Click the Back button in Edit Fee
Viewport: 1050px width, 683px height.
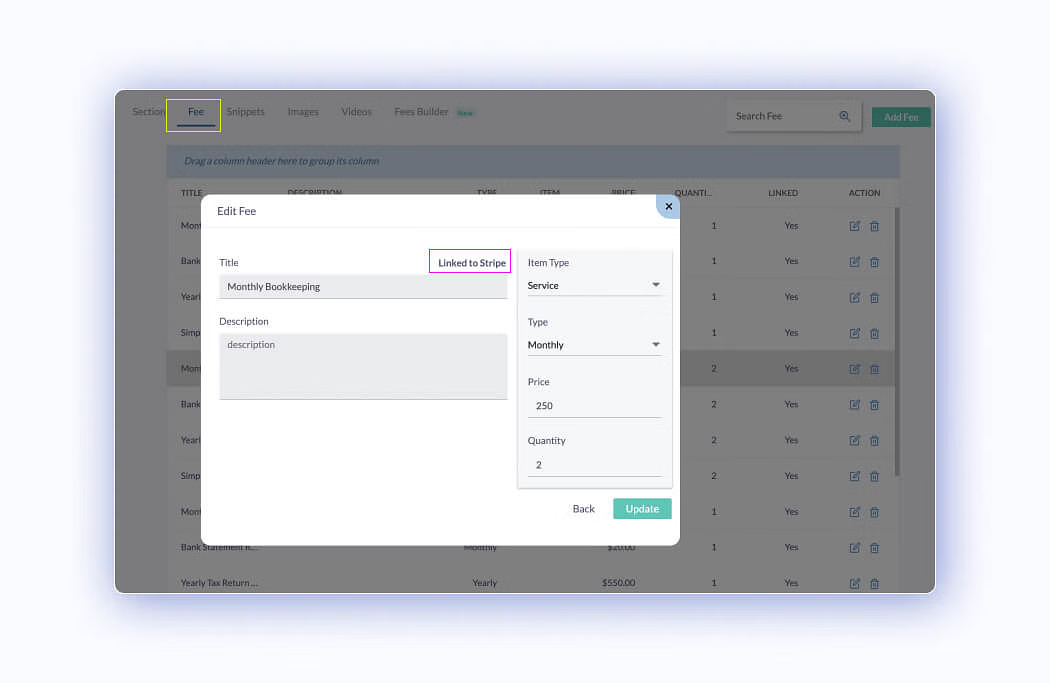click(x=583, y=509)
